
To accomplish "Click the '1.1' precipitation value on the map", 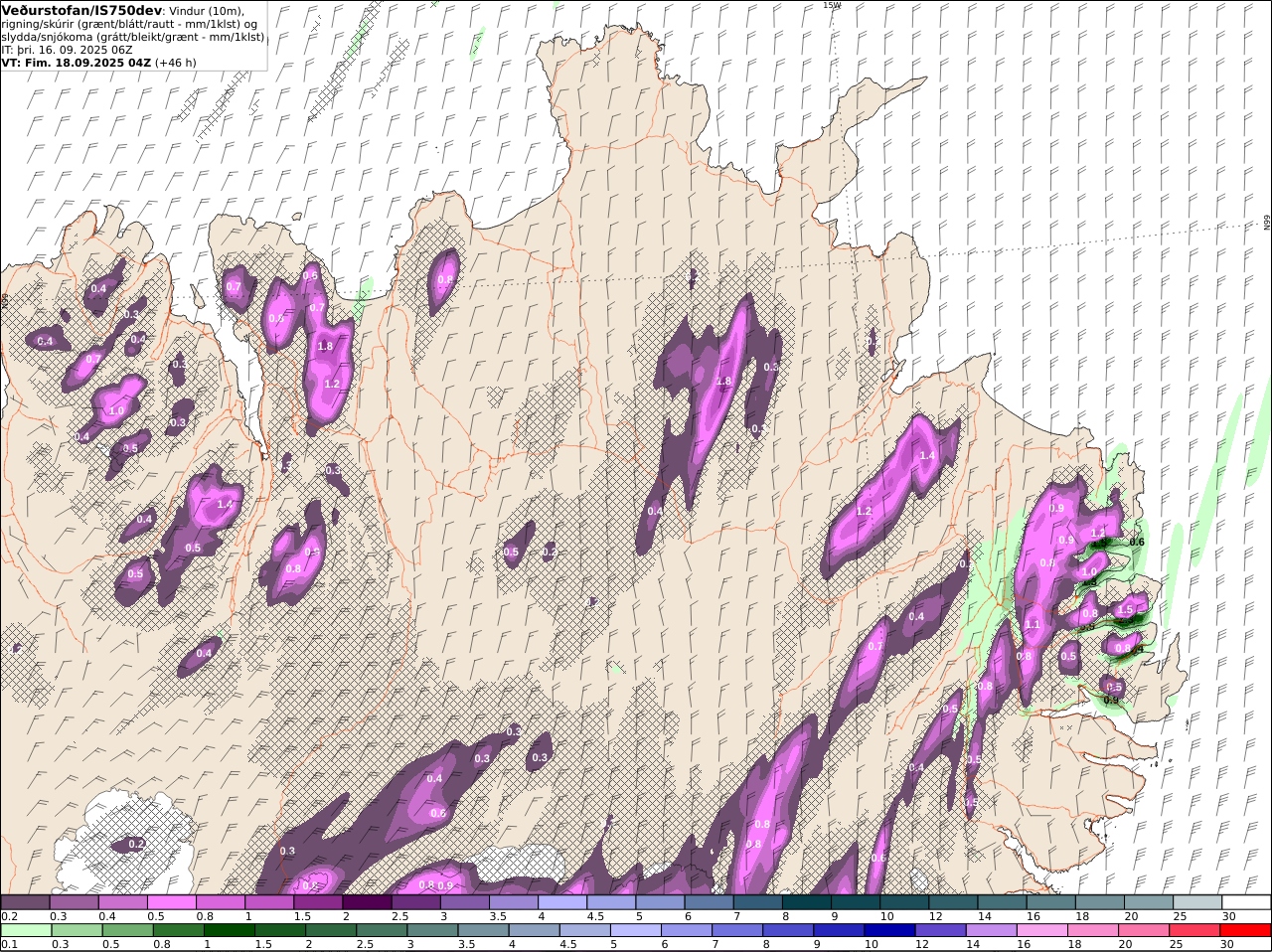I will point(1032,625).
